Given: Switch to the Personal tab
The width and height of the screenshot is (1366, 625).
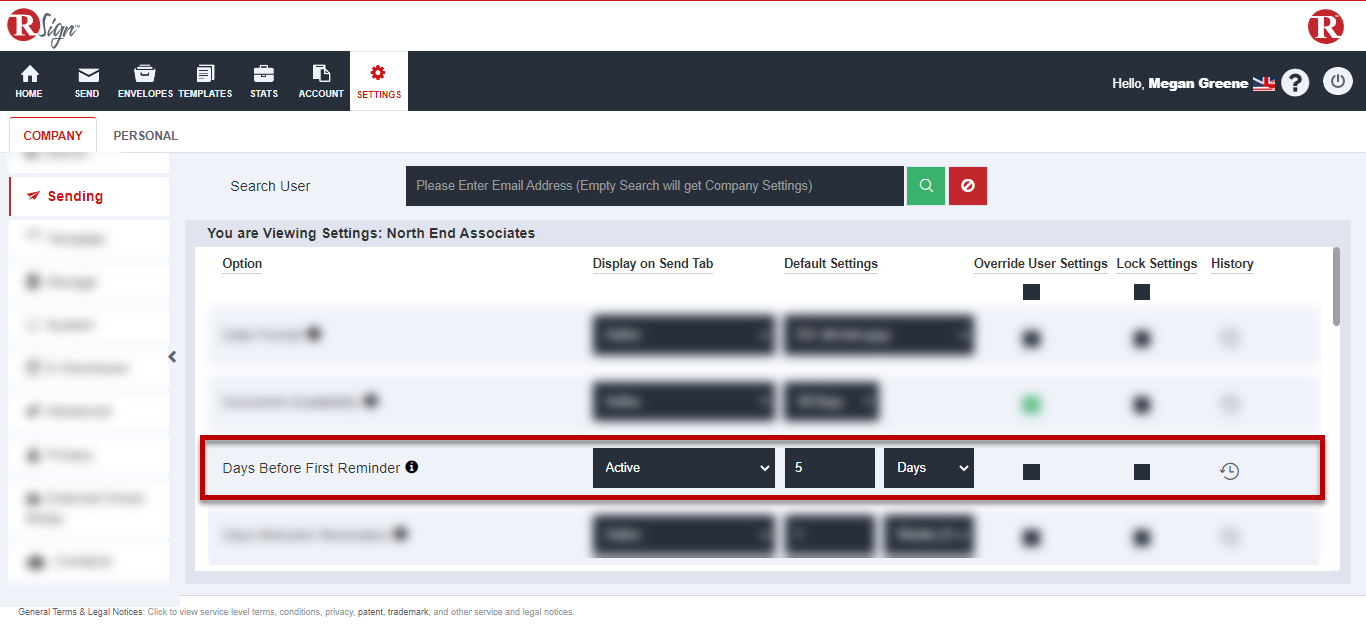Looking at the screenshot, I should pyautogui.click(x=145, y=136).
